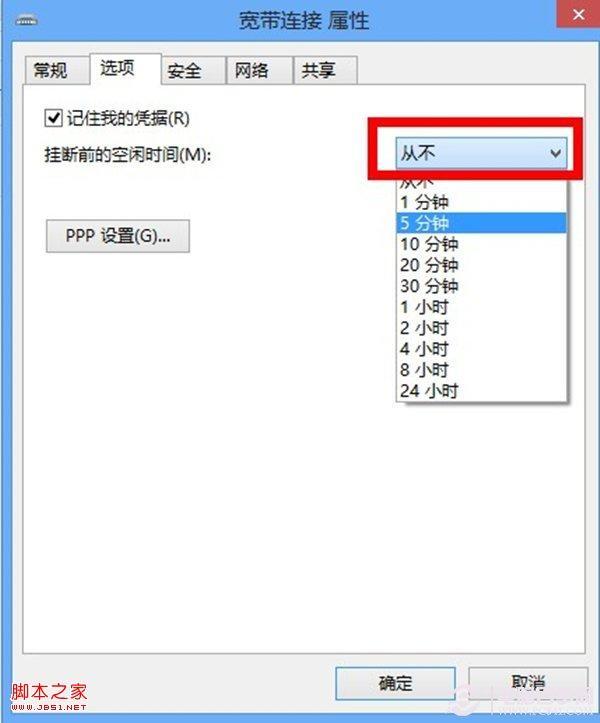600x723 pixels.
Task: Pick 24 小时 from the list
Action: click(481, 391)
